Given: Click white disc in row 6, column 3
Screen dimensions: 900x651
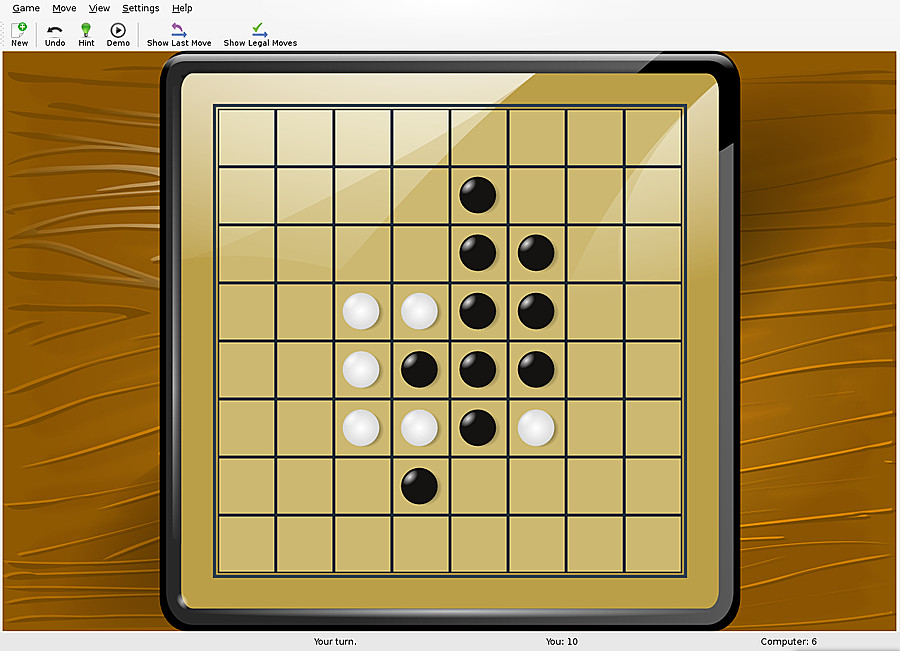Looking at the screenshot, I should click(x=361, y=428).
